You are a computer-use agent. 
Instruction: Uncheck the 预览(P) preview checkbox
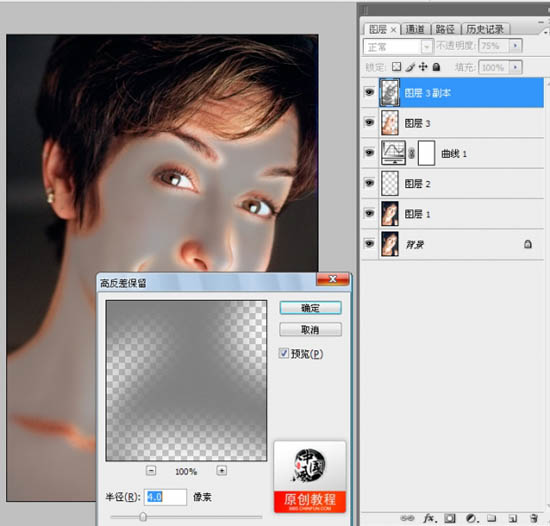click(283, 353)
